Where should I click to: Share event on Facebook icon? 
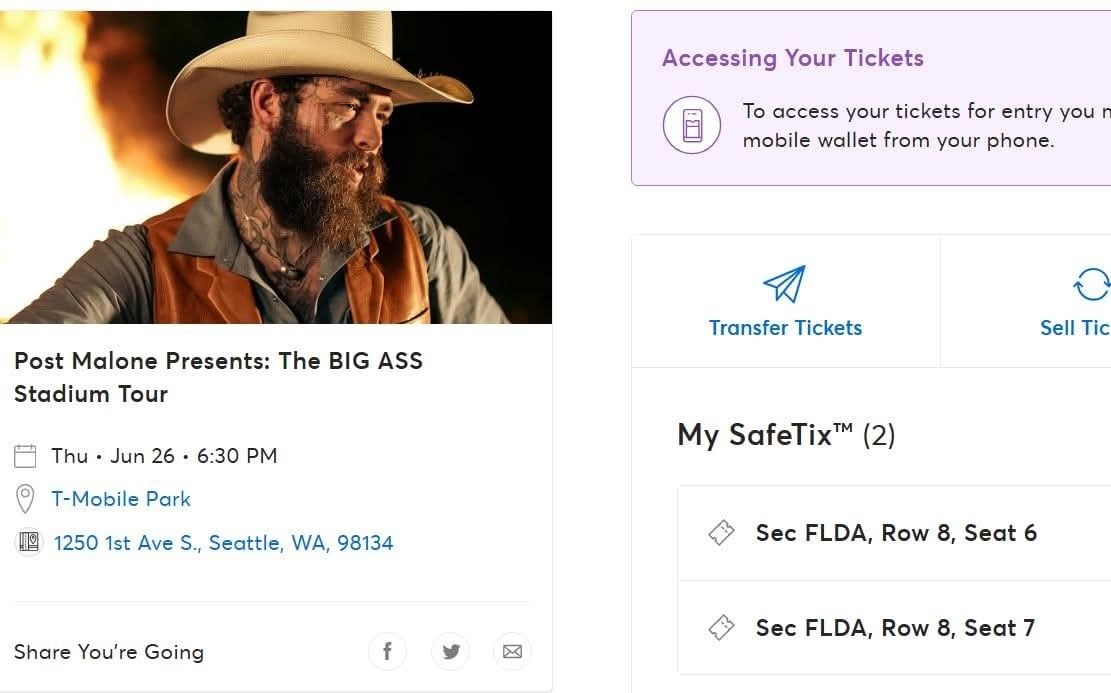coord(387,652)
